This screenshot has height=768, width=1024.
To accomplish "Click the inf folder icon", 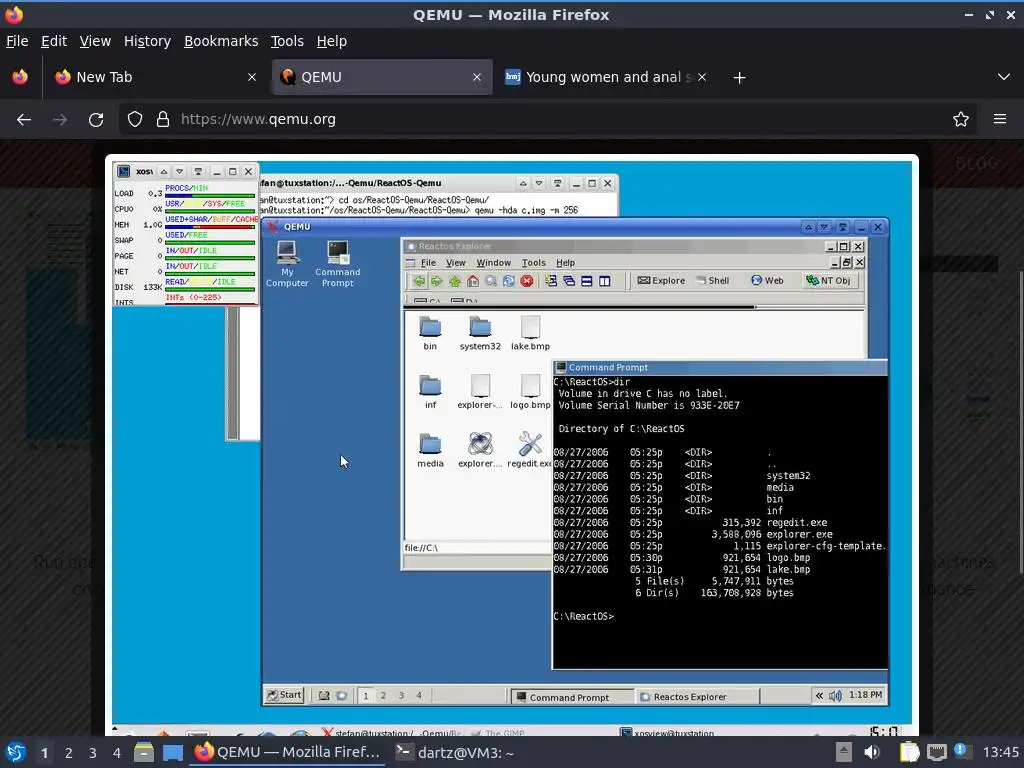I will click(430, 392).
